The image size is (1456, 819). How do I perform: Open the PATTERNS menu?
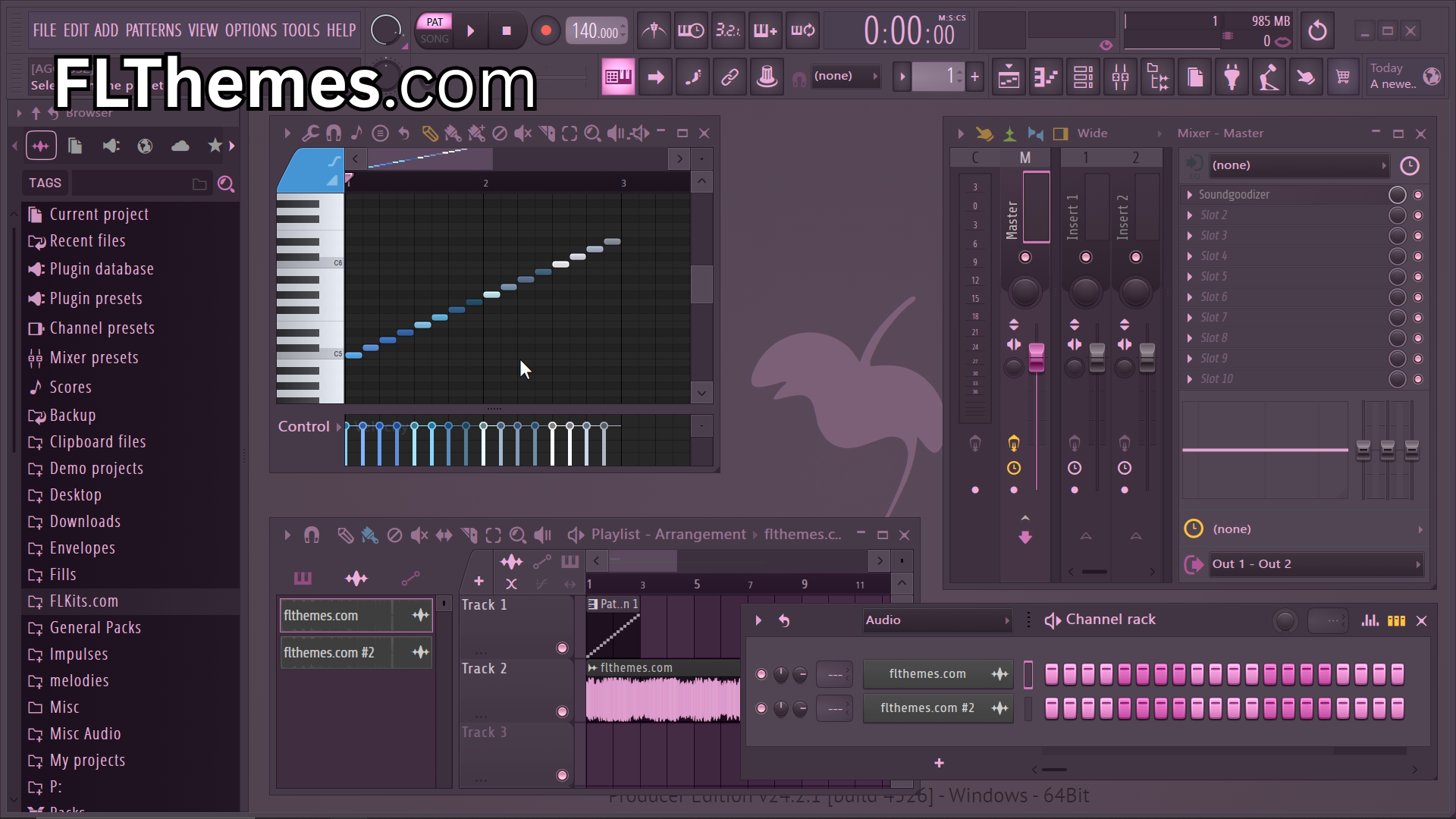tap(153, 30)
